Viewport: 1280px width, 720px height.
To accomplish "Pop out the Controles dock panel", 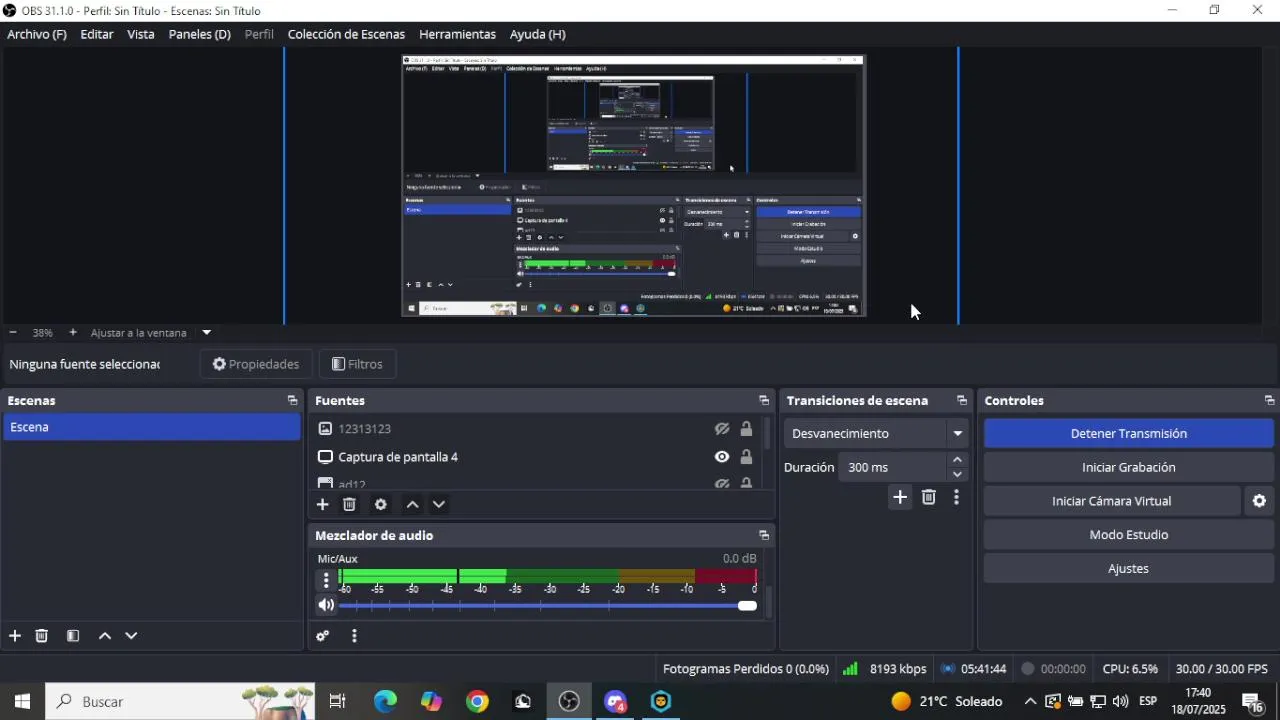I will click(x=1269, y=400).
